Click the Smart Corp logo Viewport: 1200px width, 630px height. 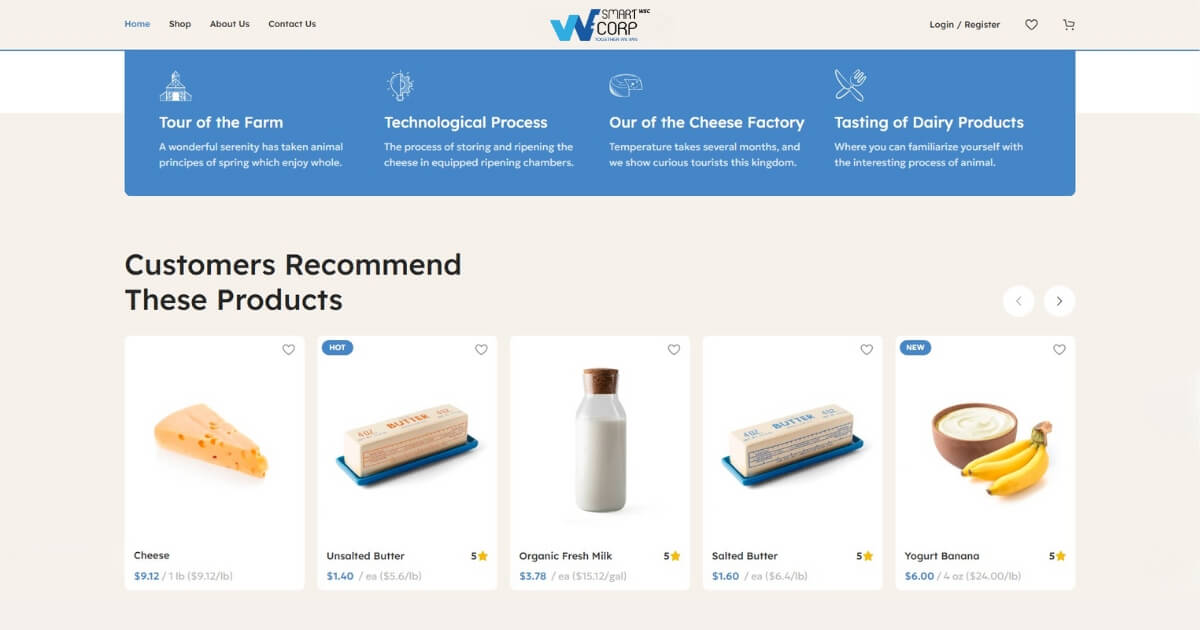click(x=600, y=25)
